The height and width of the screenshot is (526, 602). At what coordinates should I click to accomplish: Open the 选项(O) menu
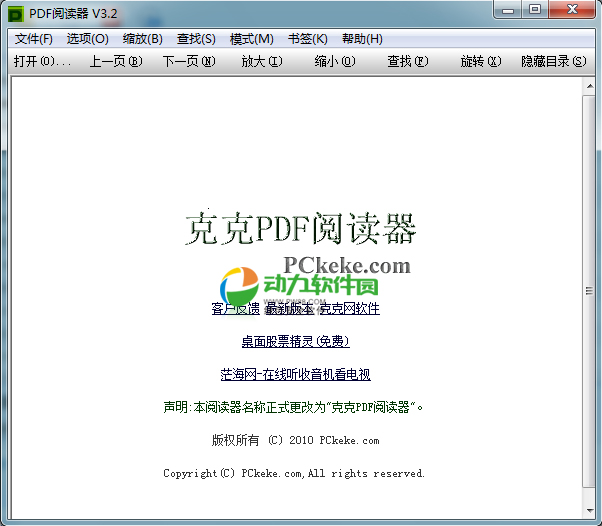pyautogui.click(x=88, y=39)
